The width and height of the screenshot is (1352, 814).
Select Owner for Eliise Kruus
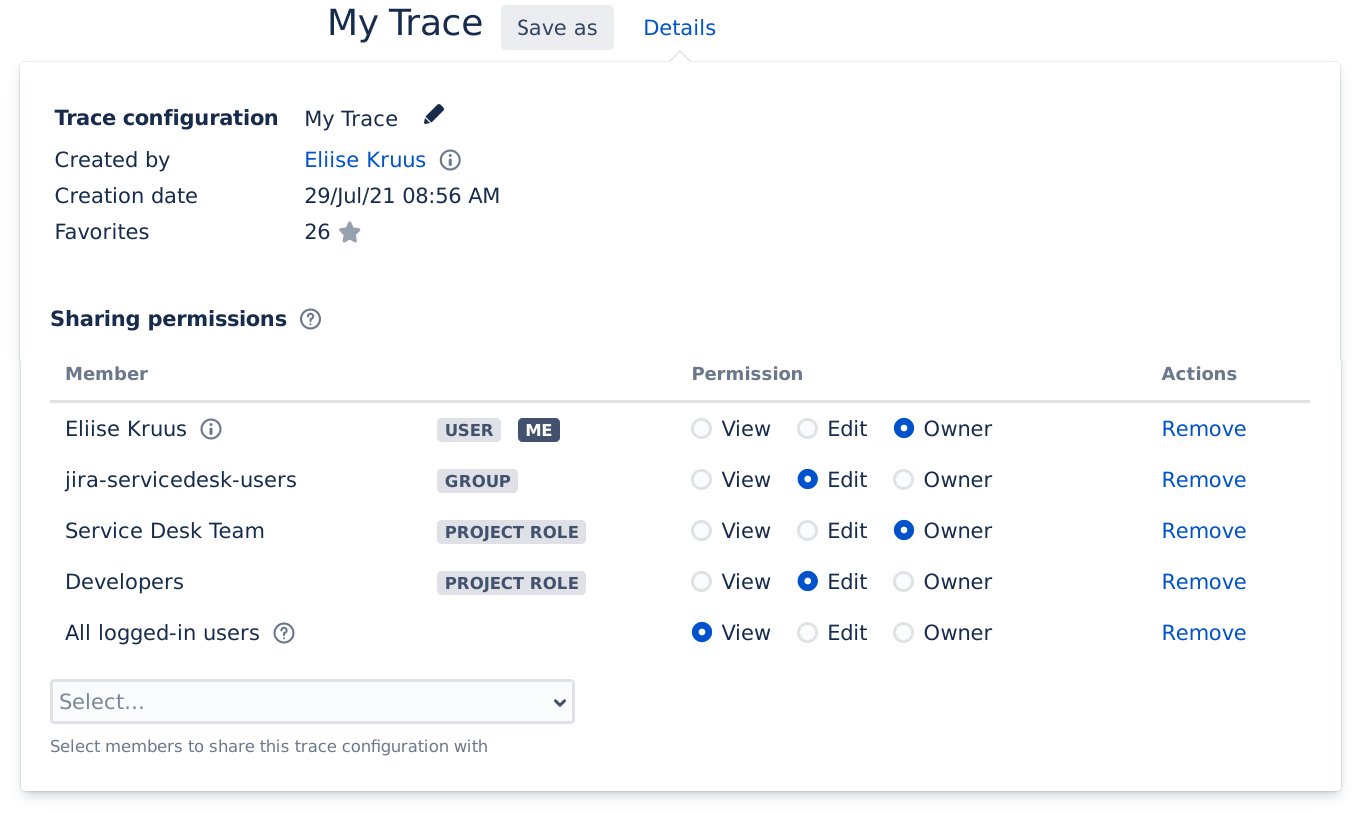(x=904, y=429)
